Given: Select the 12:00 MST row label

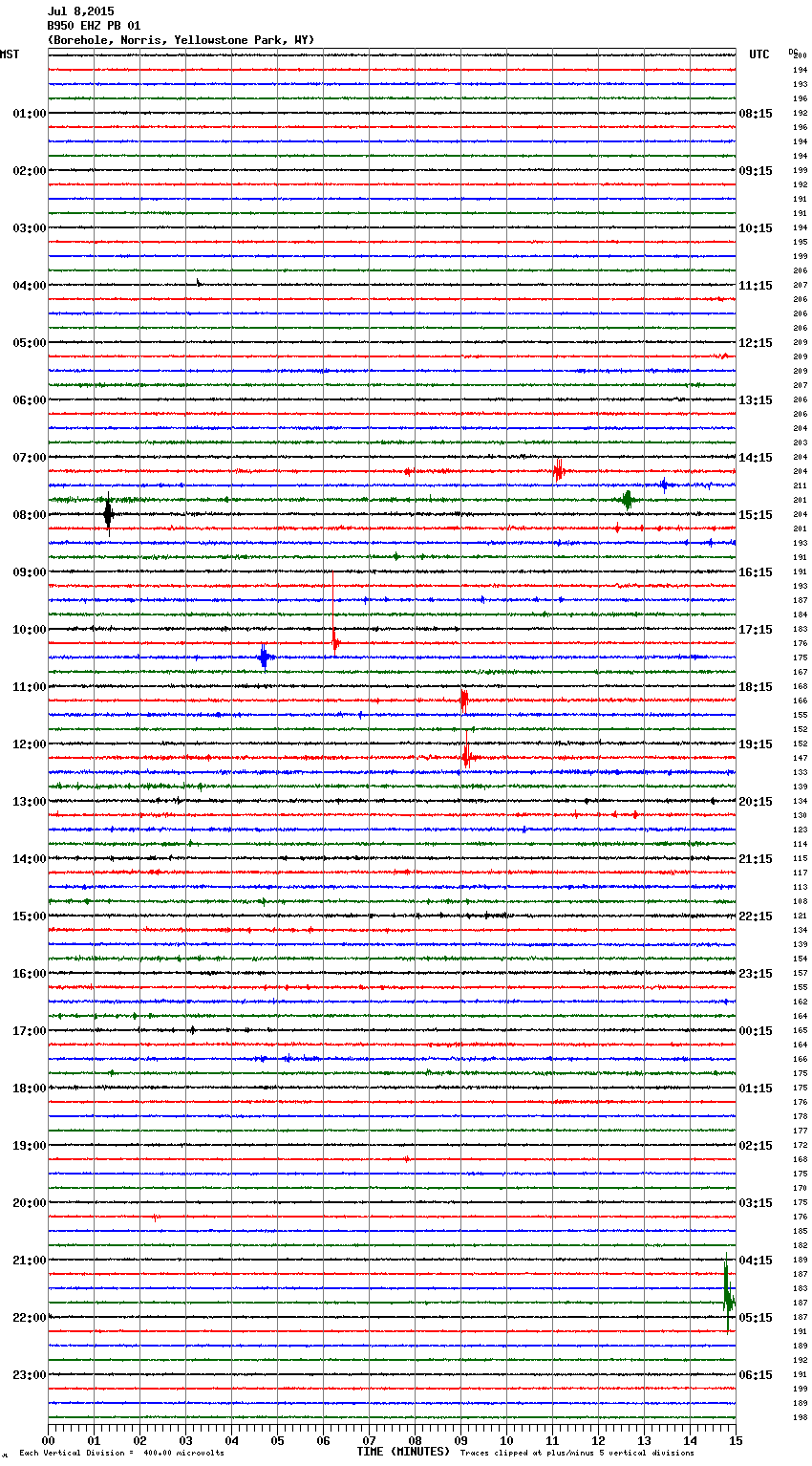Looking at the screenshot, I should [30, 744].
